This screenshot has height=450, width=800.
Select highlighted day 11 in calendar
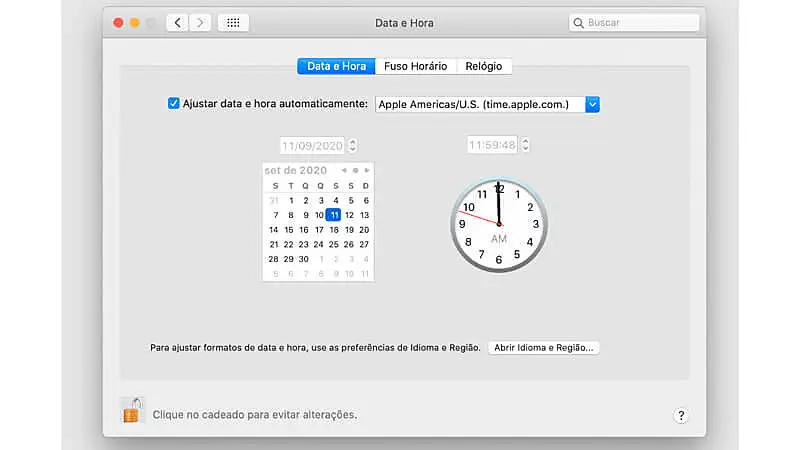334,215
